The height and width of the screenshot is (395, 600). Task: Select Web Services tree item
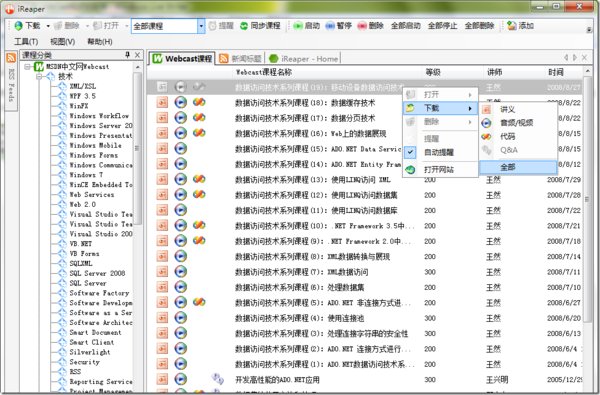pos(91,194)
